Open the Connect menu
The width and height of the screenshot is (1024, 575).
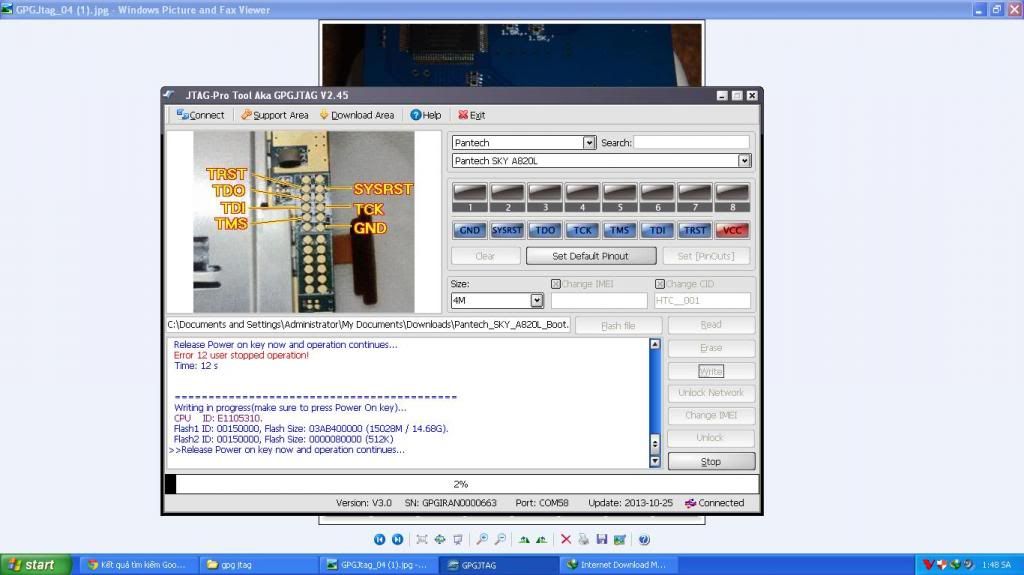[200, 115]
